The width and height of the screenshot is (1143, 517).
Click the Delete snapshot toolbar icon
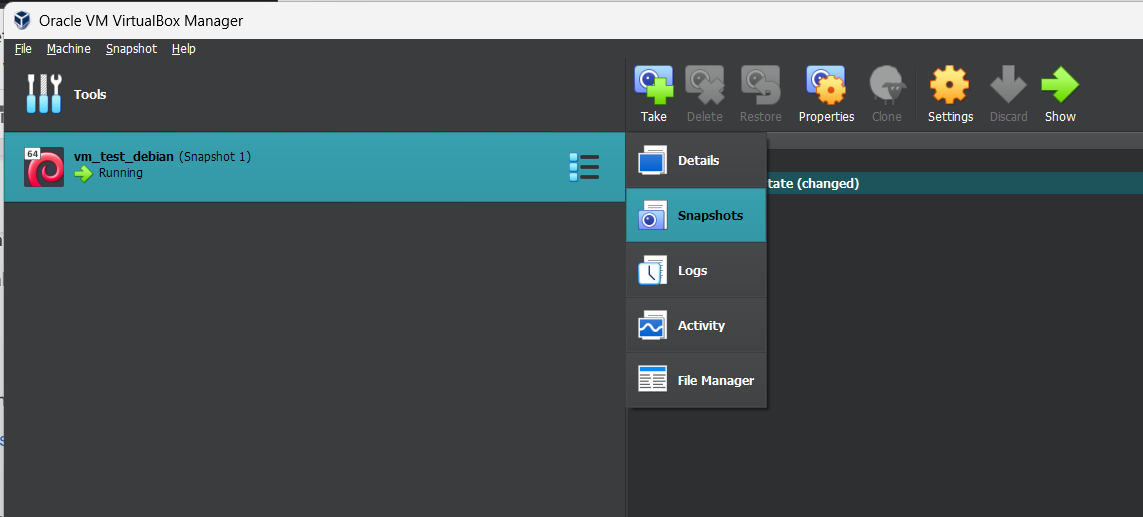click(704, 87)
